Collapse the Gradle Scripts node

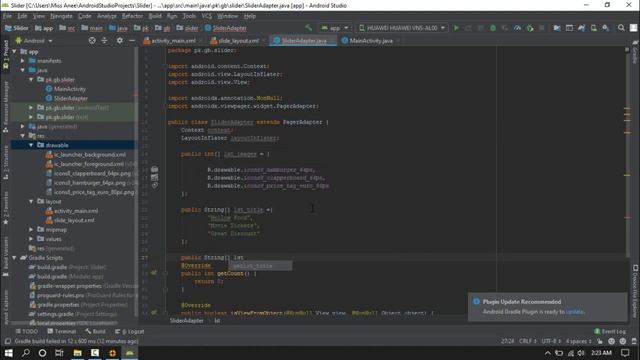tap(15, 258)
